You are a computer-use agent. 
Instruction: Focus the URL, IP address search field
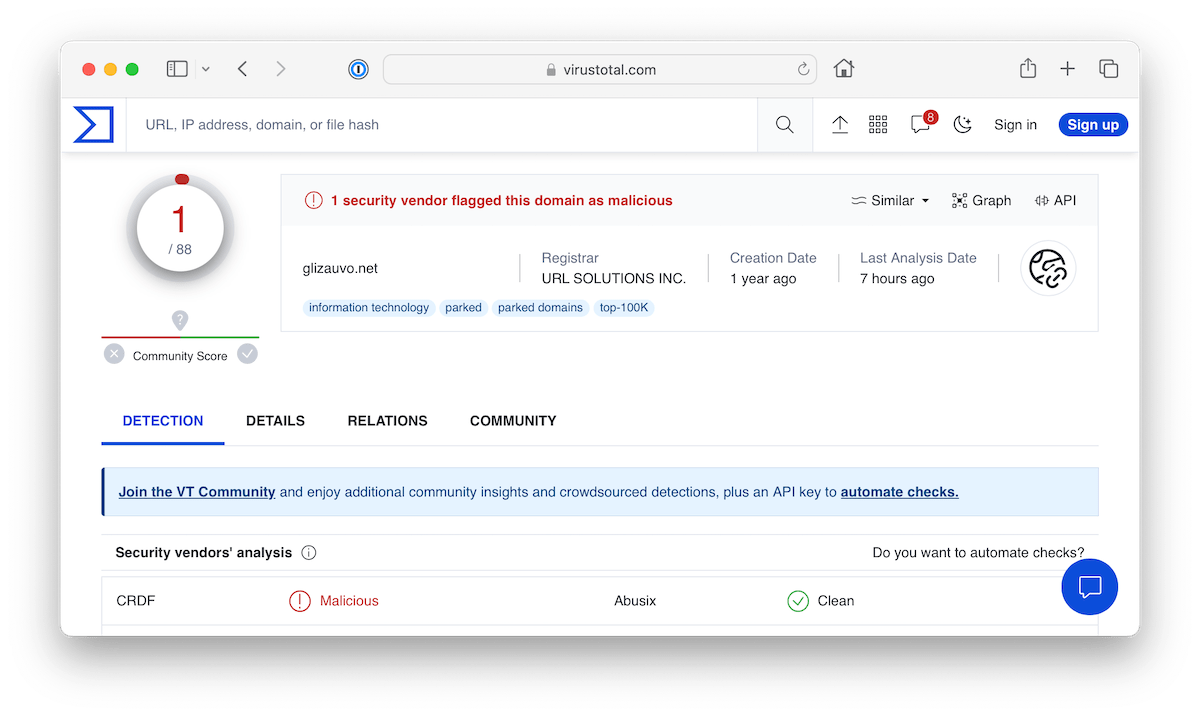tap(440, 125)
